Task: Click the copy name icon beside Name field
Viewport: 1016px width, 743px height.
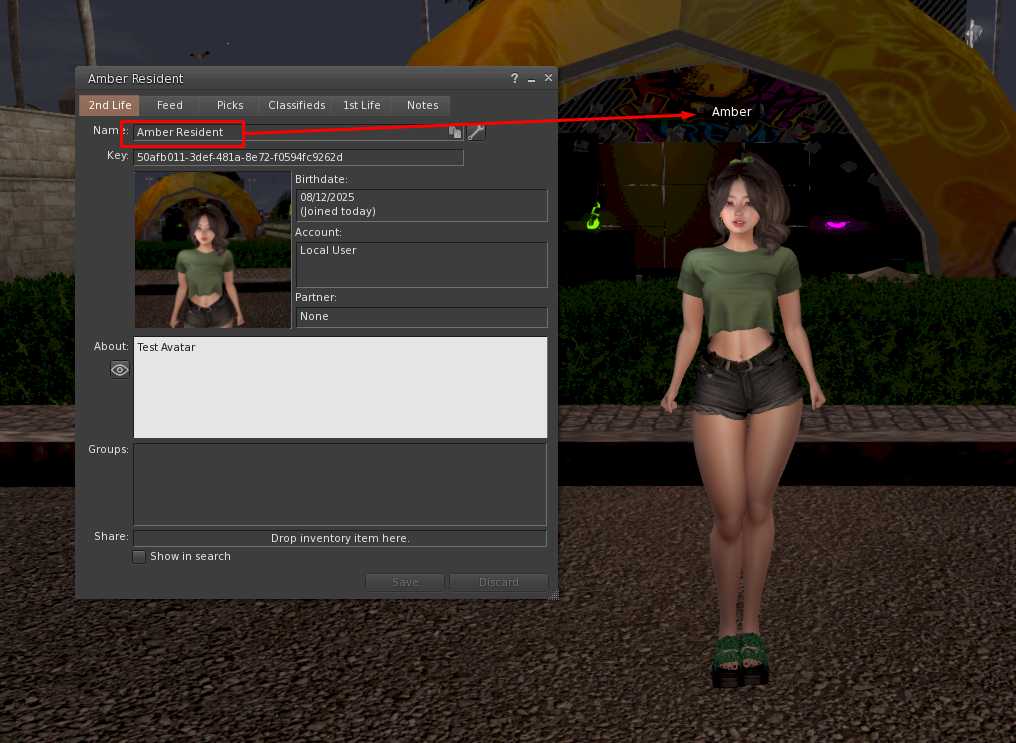Action: click(455, 132)
